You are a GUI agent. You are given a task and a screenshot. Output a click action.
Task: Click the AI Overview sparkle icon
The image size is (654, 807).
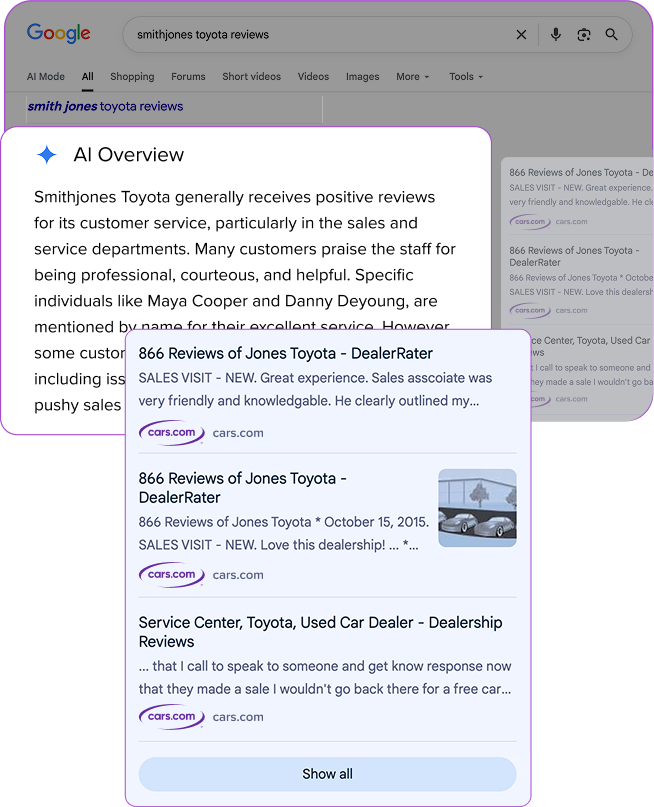[x=47, y=155]
